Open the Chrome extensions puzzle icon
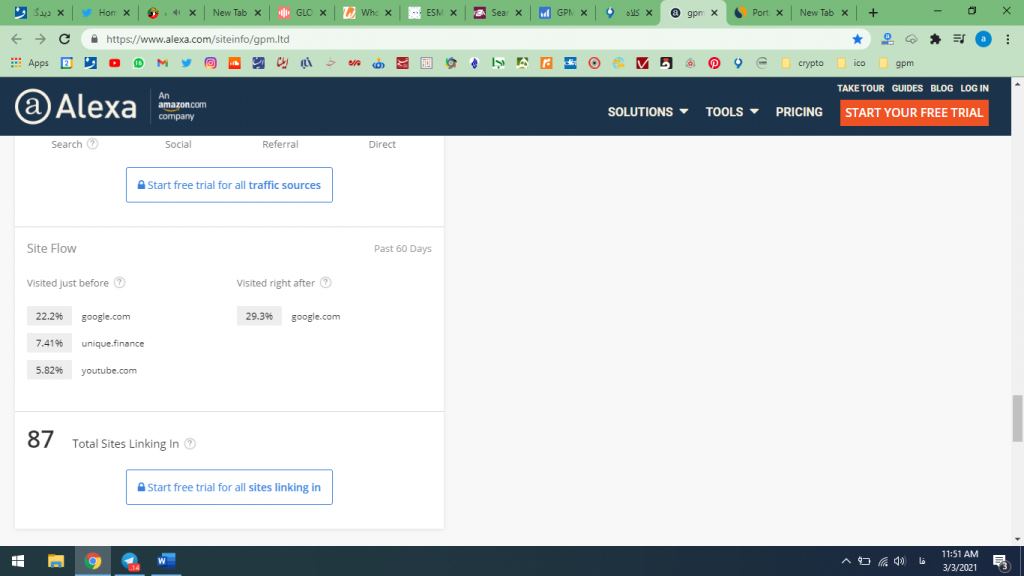Viewport: 1024px width, 576px height. click(x=935, y=39)
